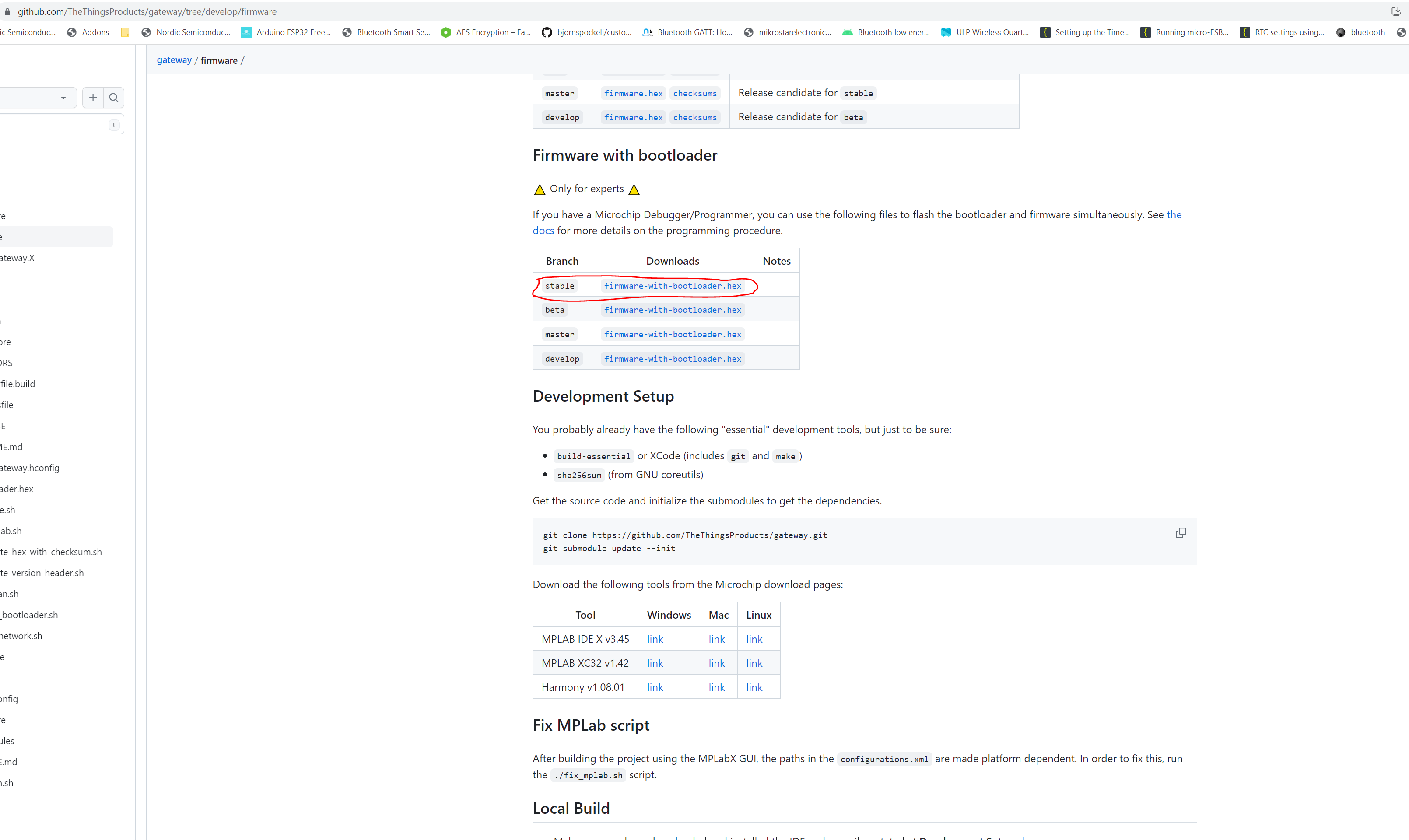Image resolution: width=1409 pixels, height=840 pixels.
Task: Click the install app icon in address bar
Action: (x=1395, y=11)
